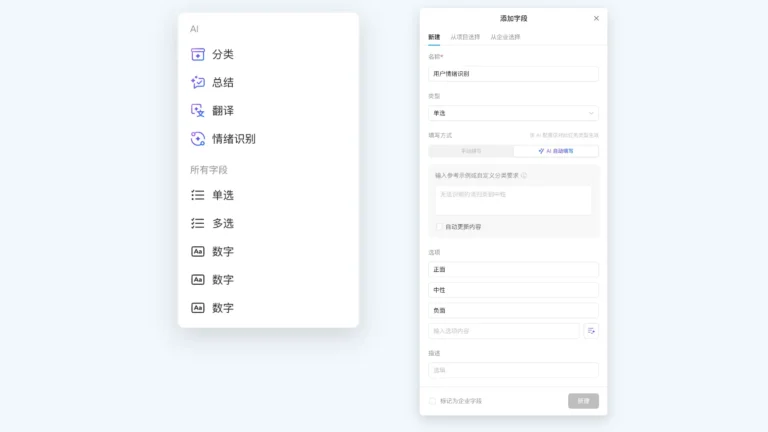768x432 pixels.
Task: Open the 类型 dropdown showing 单选
Action: tap(513, 113)
